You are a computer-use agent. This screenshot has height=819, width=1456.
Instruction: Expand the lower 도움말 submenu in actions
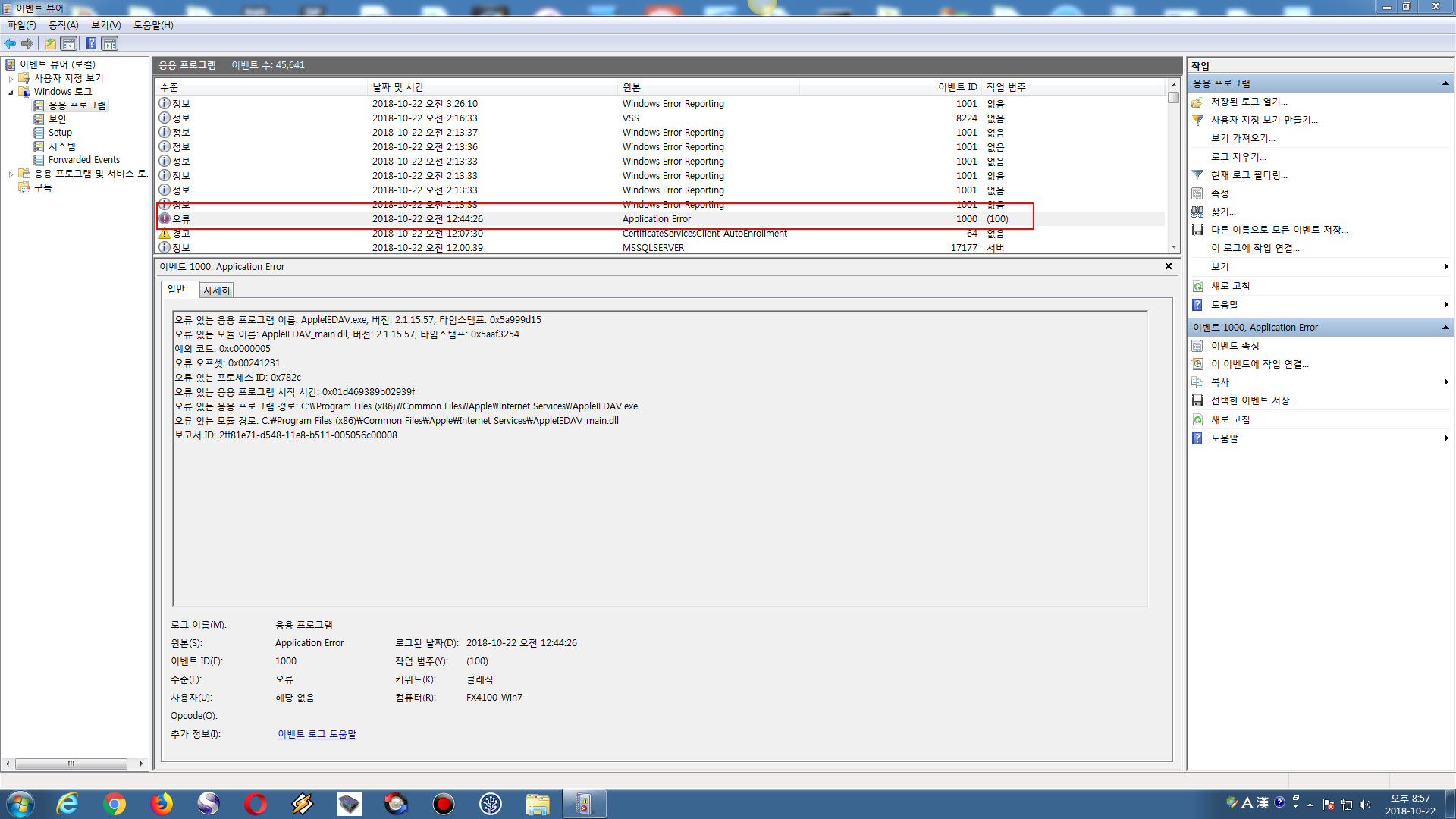1446,438
